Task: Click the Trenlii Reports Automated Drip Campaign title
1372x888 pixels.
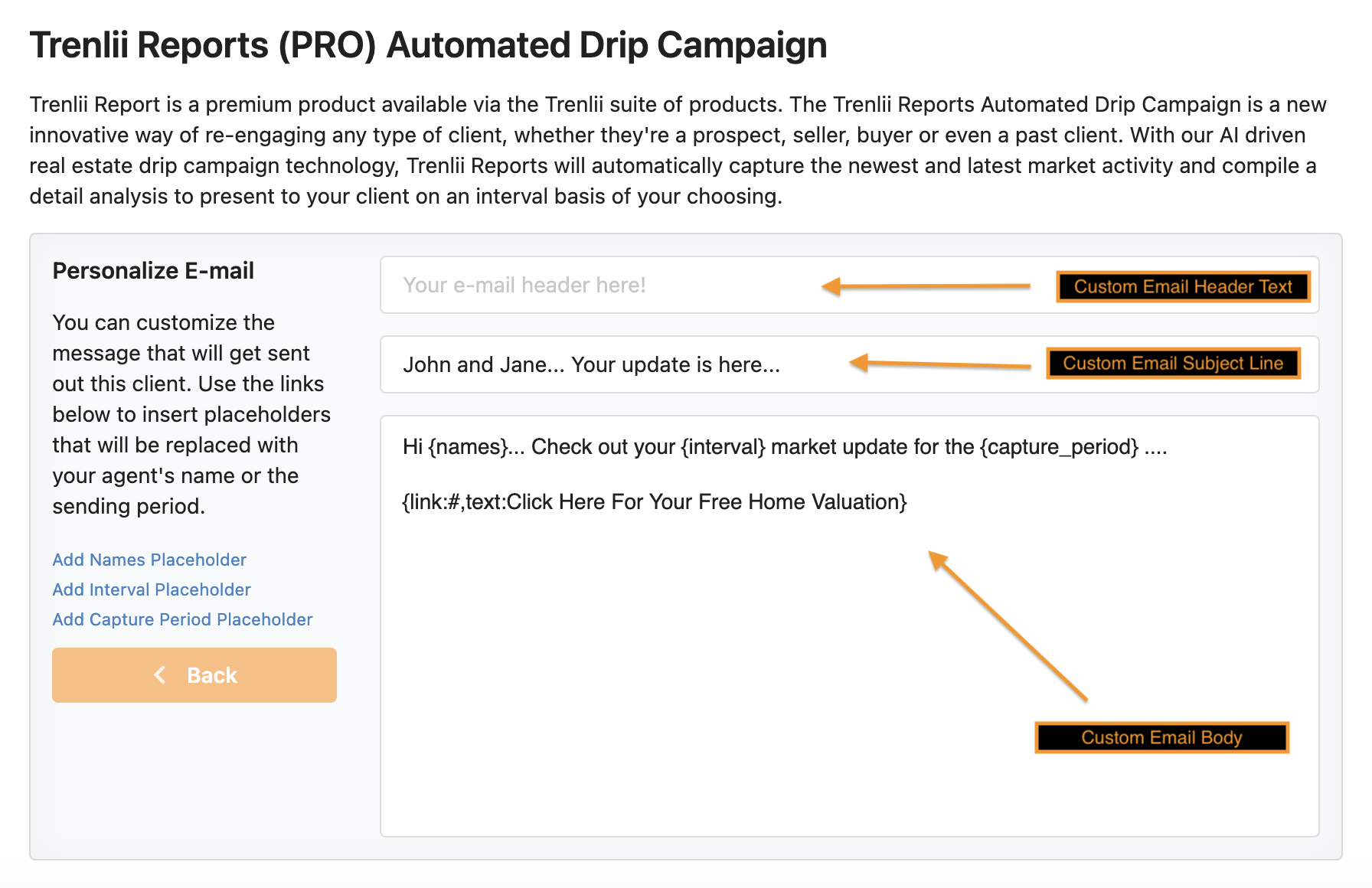Action: click(428, 45)
